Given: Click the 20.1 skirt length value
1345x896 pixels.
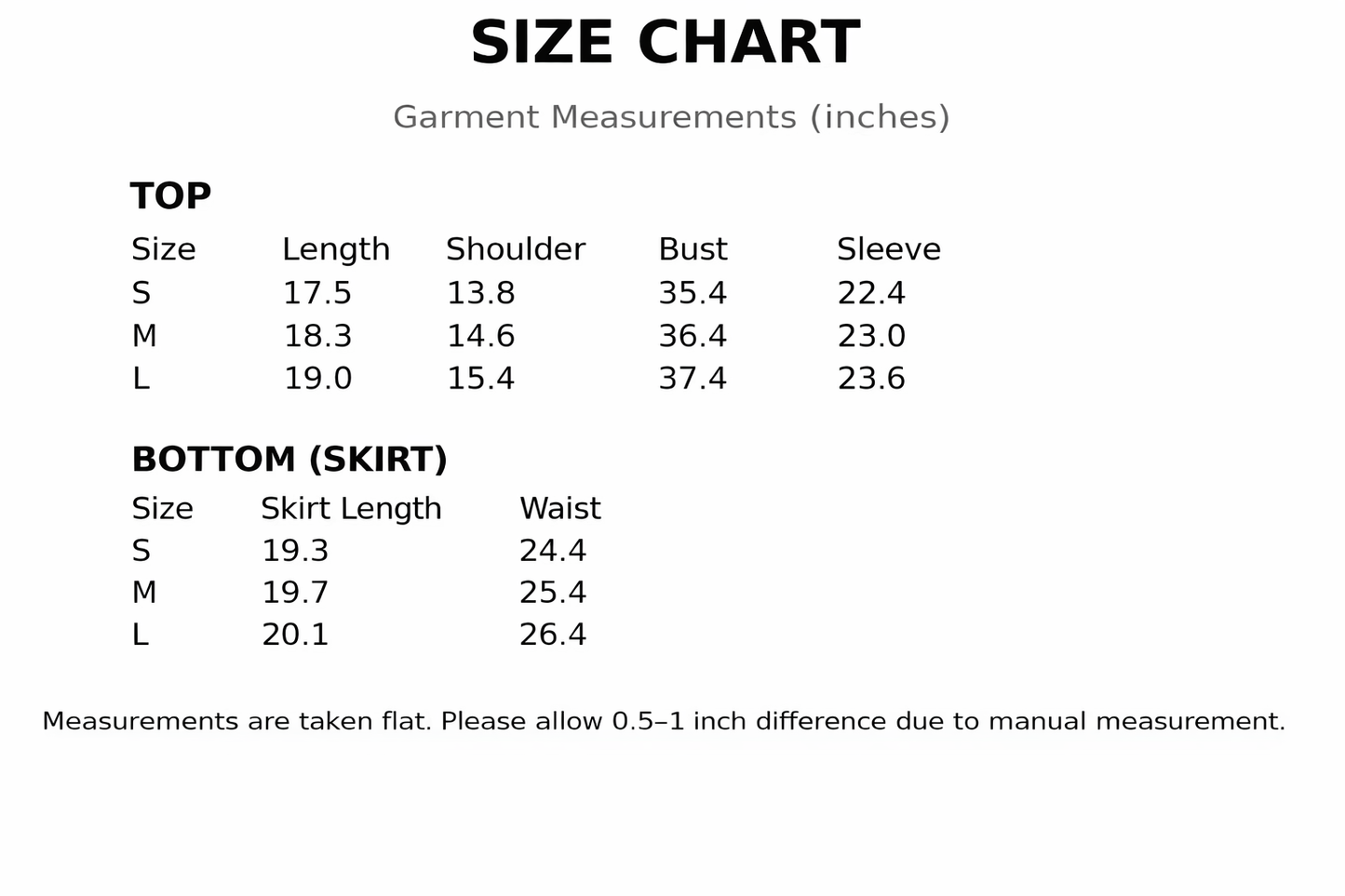Looking at the screenshot, I should tap(295, 635).
